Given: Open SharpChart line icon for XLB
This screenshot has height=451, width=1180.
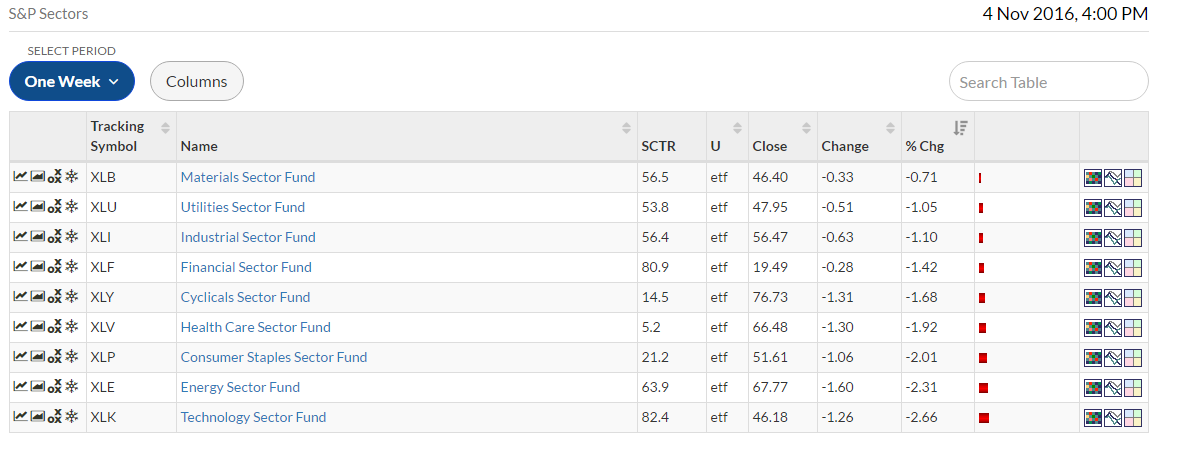Looking at the screenshot, I should 20,176.
